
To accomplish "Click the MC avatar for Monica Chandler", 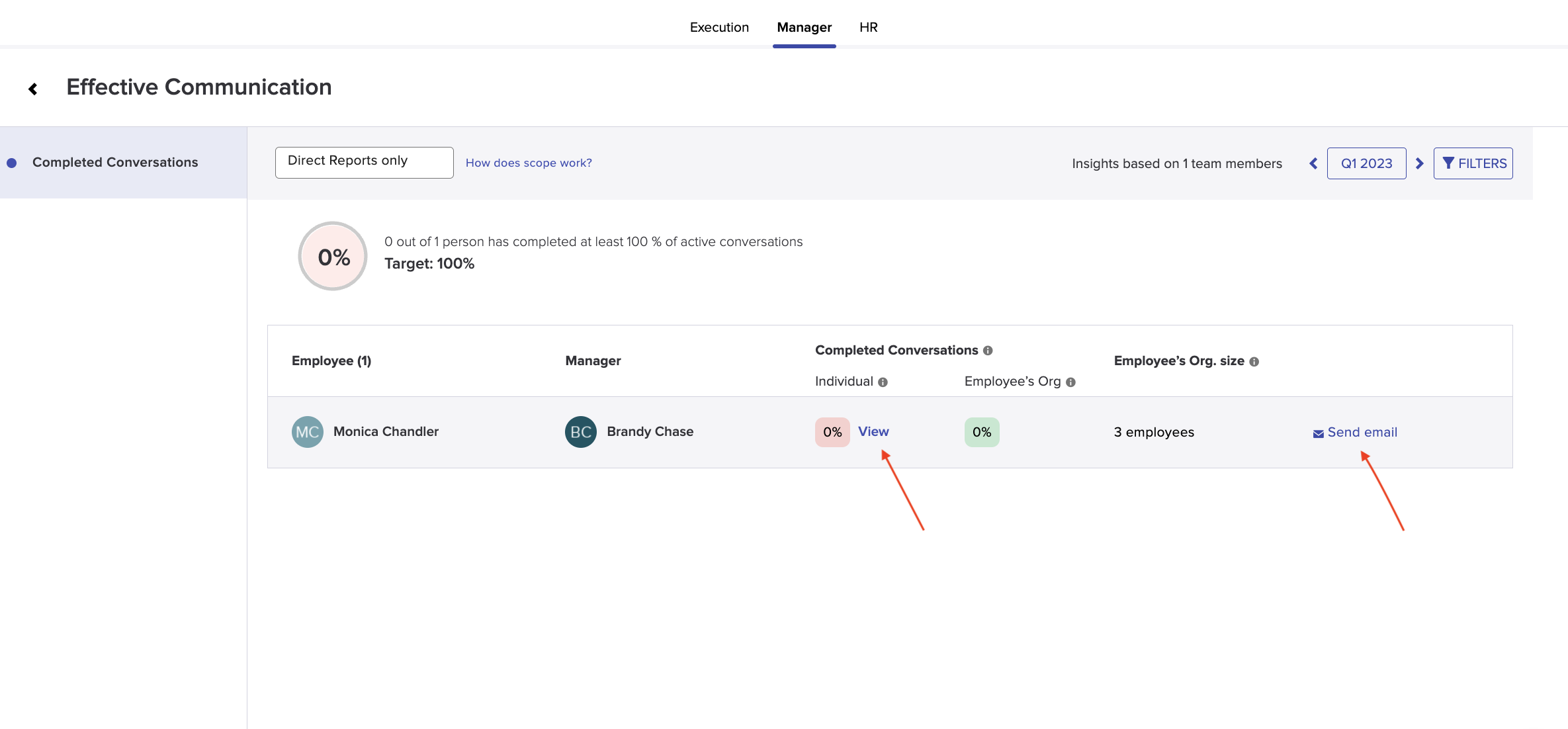I will pyautogui.click(x=308, y=432).
